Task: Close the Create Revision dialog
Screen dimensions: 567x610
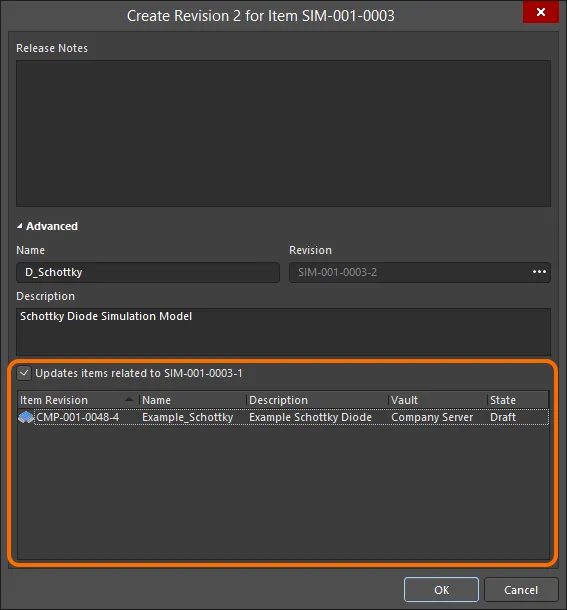Action: (541, 12)
